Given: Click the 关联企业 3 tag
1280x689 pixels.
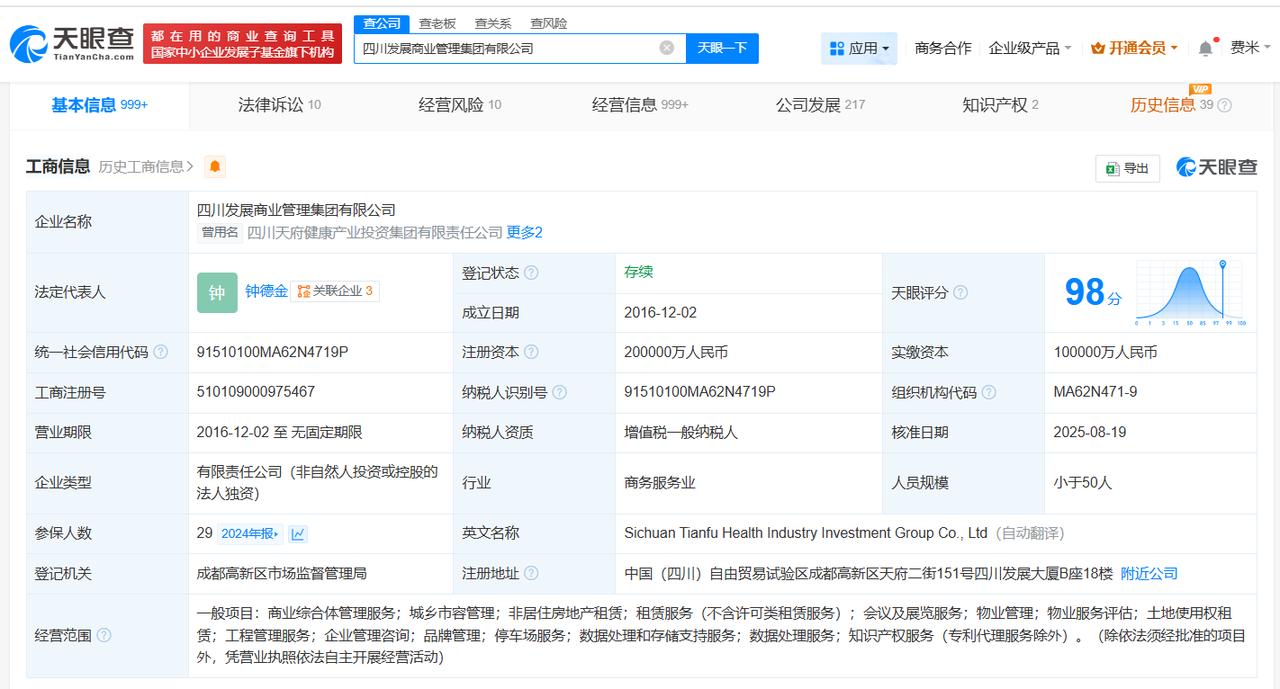Looking at the screenshot, I should [335, 291].
